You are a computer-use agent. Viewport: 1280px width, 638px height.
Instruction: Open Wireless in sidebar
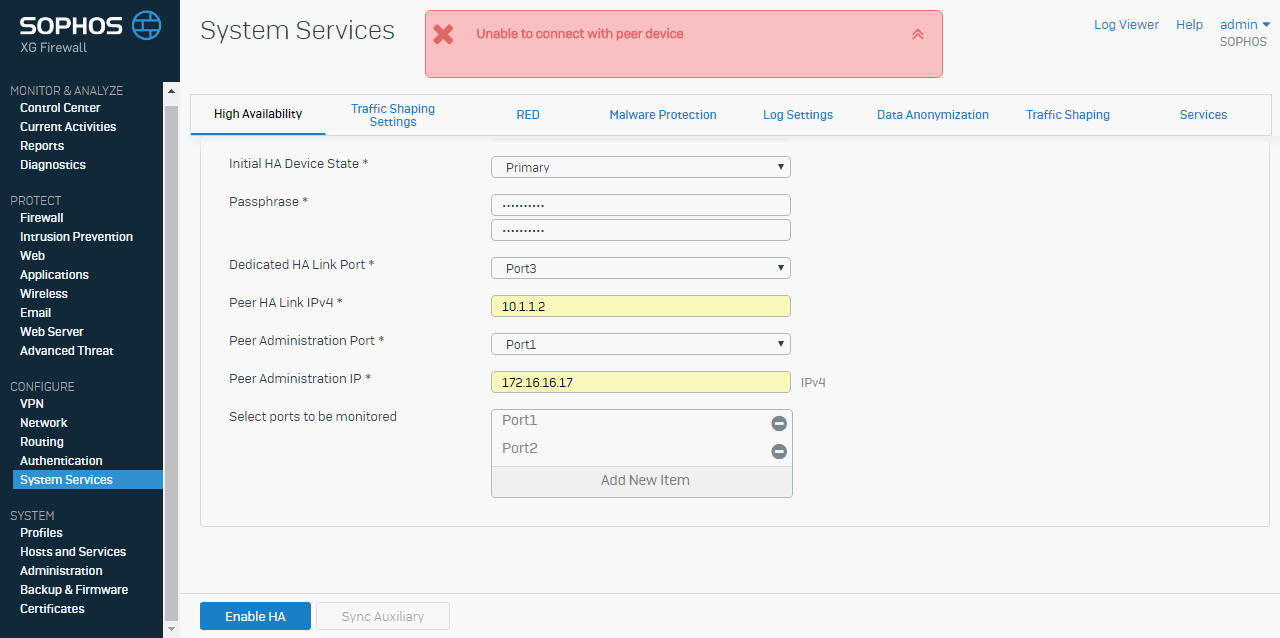click(44, 294)
